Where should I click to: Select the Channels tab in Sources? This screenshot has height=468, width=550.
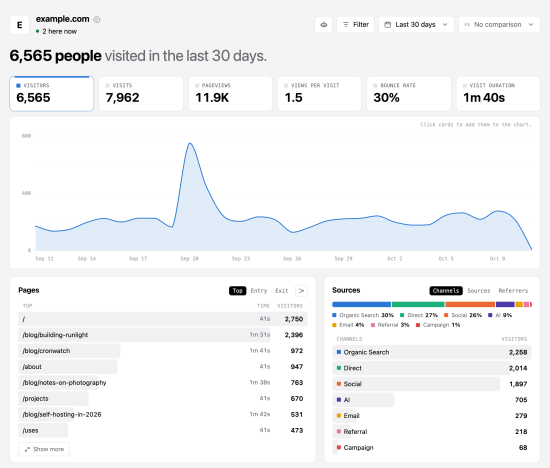click(x=446, y=290)
